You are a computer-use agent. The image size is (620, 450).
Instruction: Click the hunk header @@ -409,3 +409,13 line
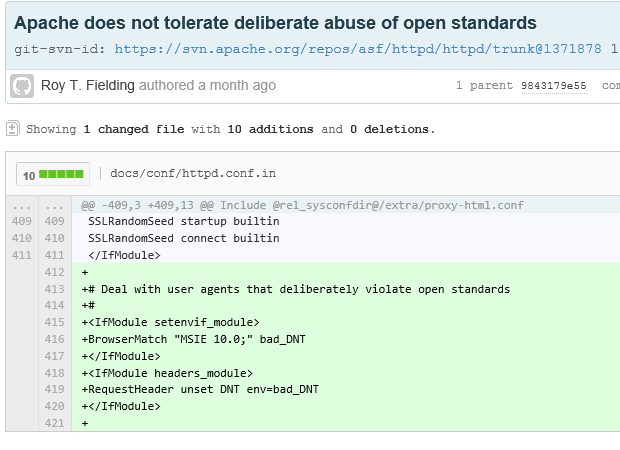302,205
